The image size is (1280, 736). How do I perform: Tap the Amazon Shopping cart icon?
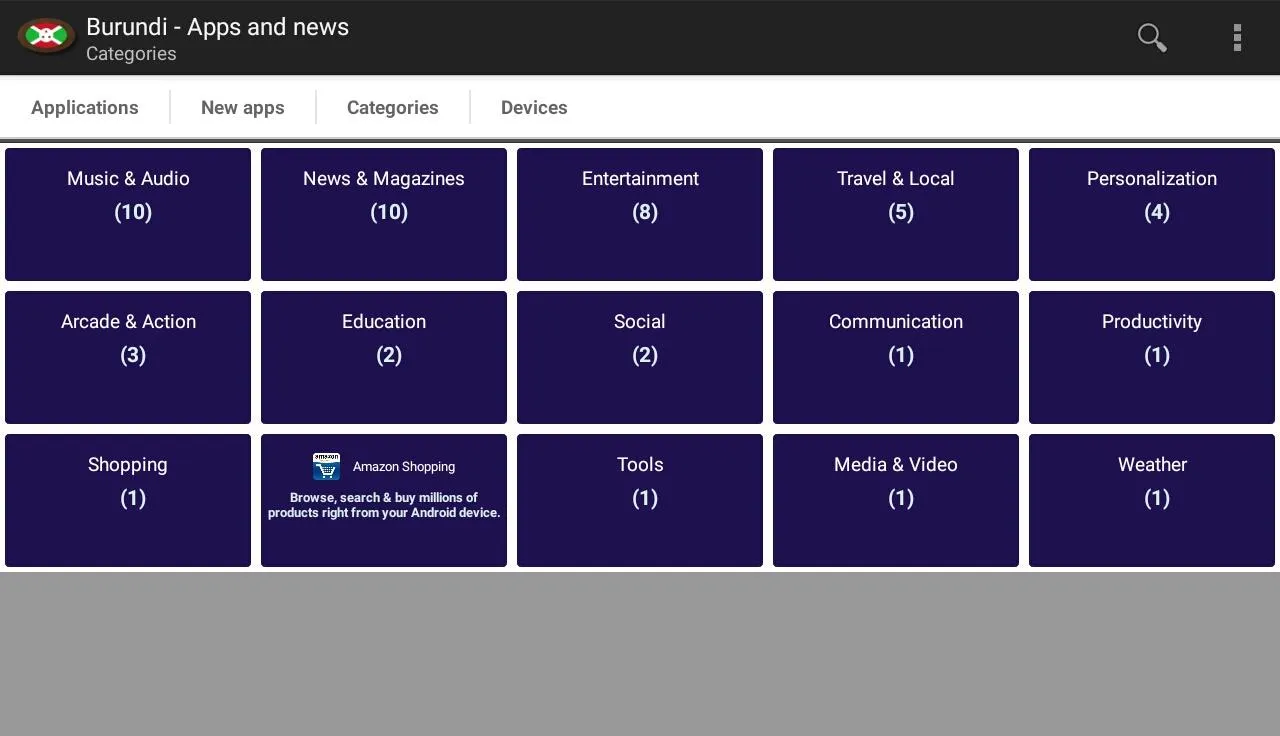point(326,466)
